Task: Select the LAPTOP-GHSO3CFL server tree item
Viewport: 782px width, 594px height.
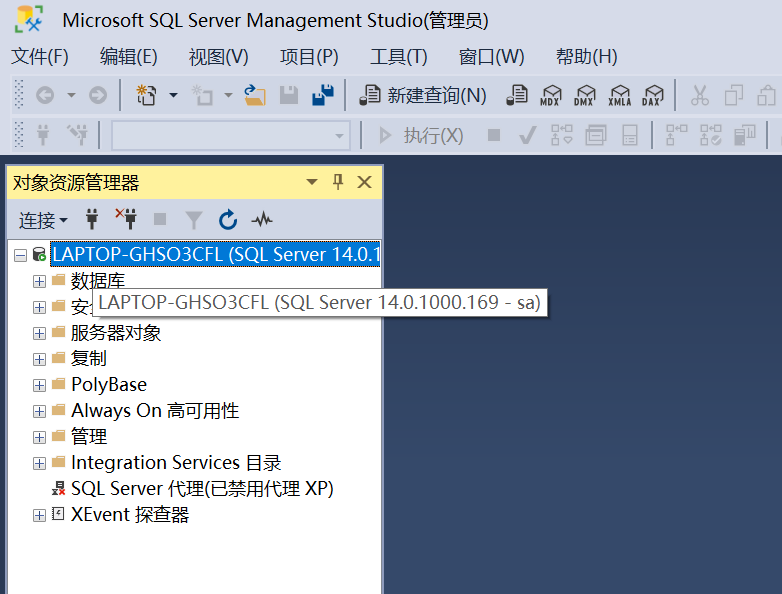Action: coord(215,254)
